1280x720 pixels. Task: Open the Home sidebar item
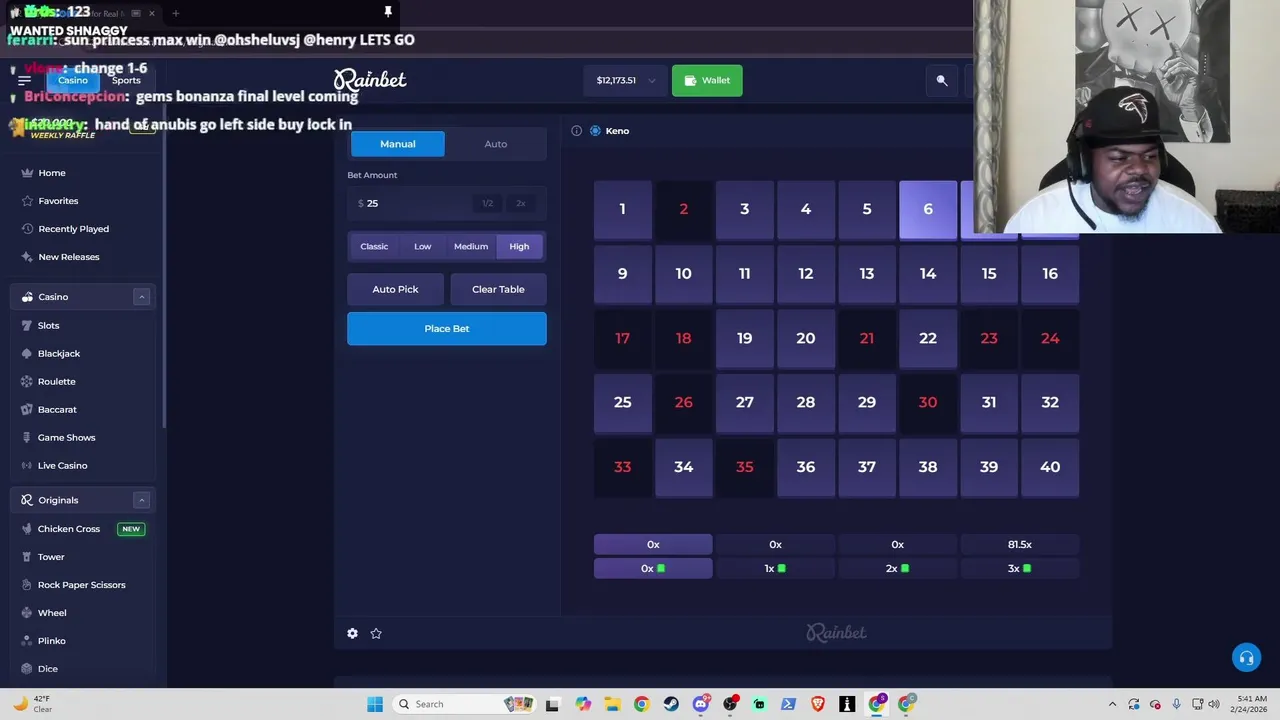(x=83, y=173)
